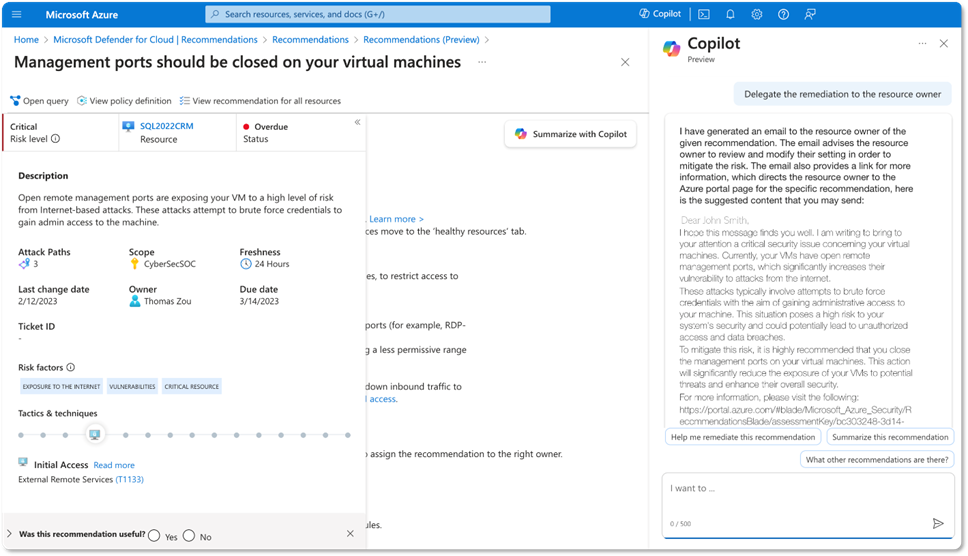Screen dimensions: 968x556
Task: Click the Freshness clock icon
Action: point(246,264)
